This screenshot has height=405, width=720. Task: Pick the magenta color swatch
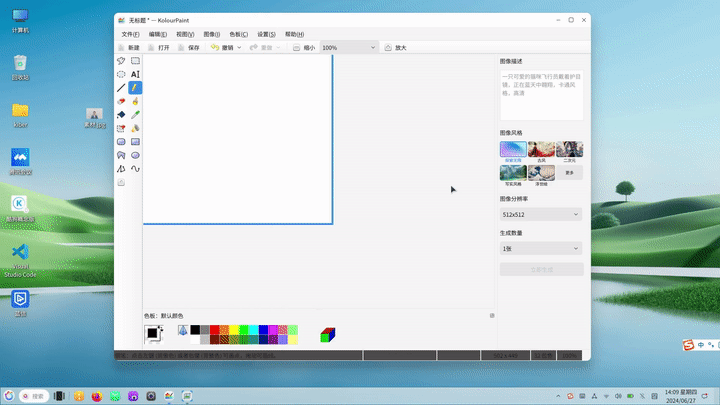coord(273,330)
